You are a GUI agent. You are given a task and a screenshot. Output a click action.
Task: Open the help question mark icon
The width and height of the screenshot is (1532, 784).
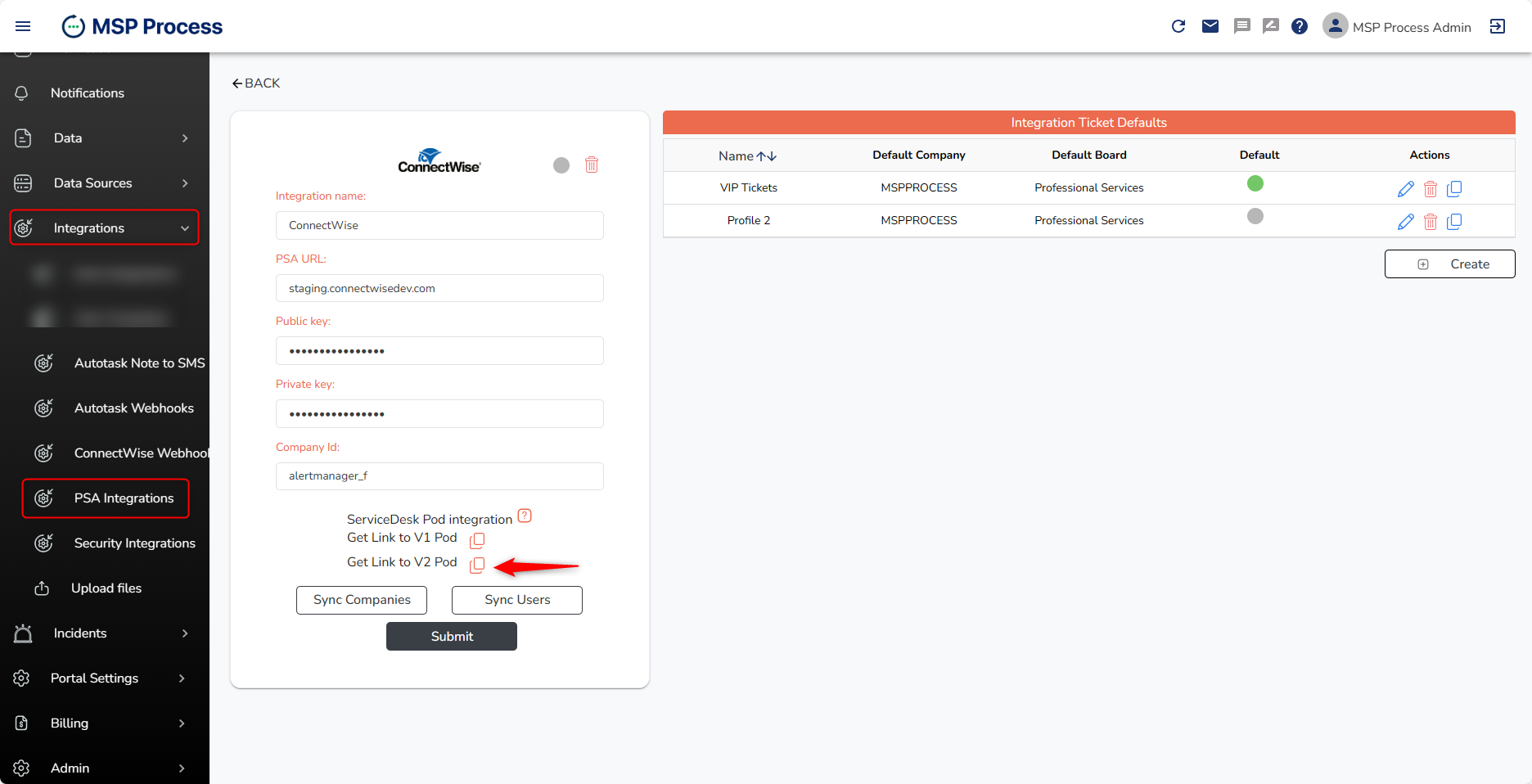(1300, 26)
